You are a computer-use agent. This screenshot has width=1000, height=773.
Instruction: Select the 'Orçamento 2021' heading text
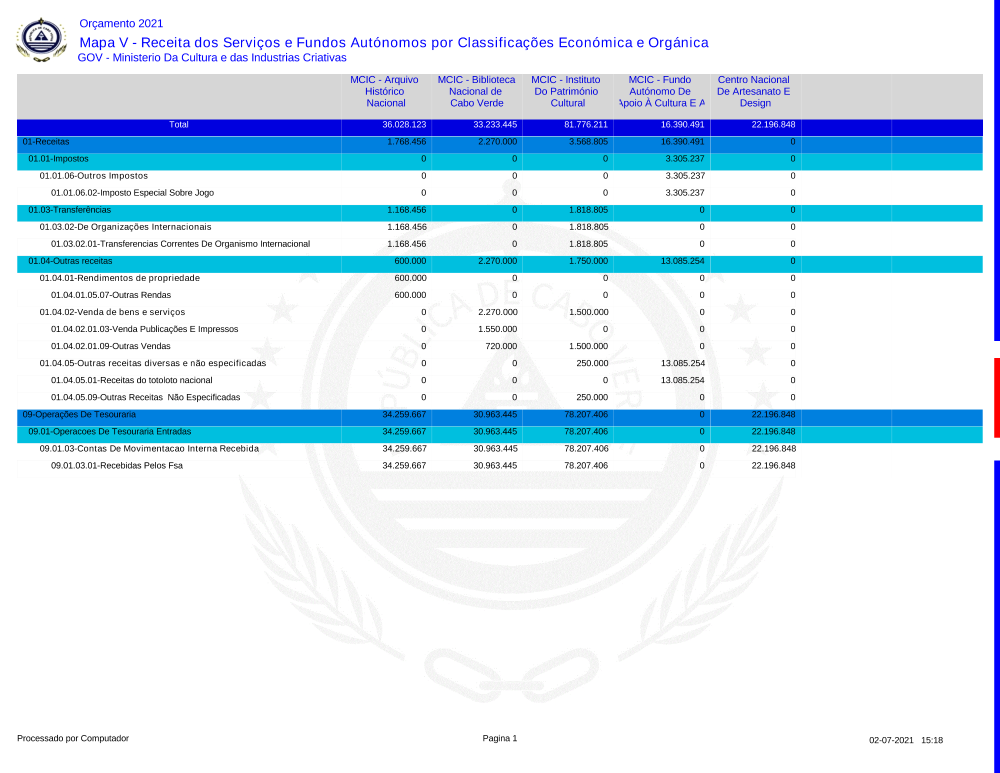click(x=121, y=23)
